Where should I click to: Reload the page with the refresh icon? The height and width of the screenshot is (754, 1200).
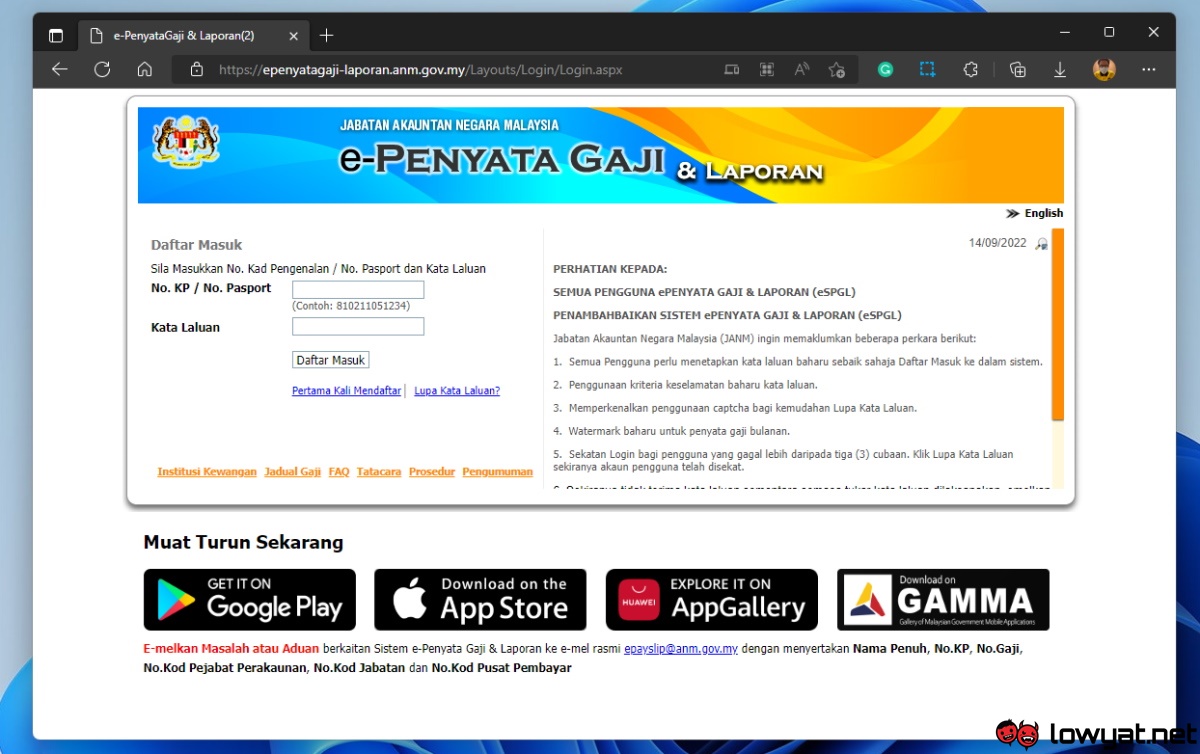pos(102,70)
